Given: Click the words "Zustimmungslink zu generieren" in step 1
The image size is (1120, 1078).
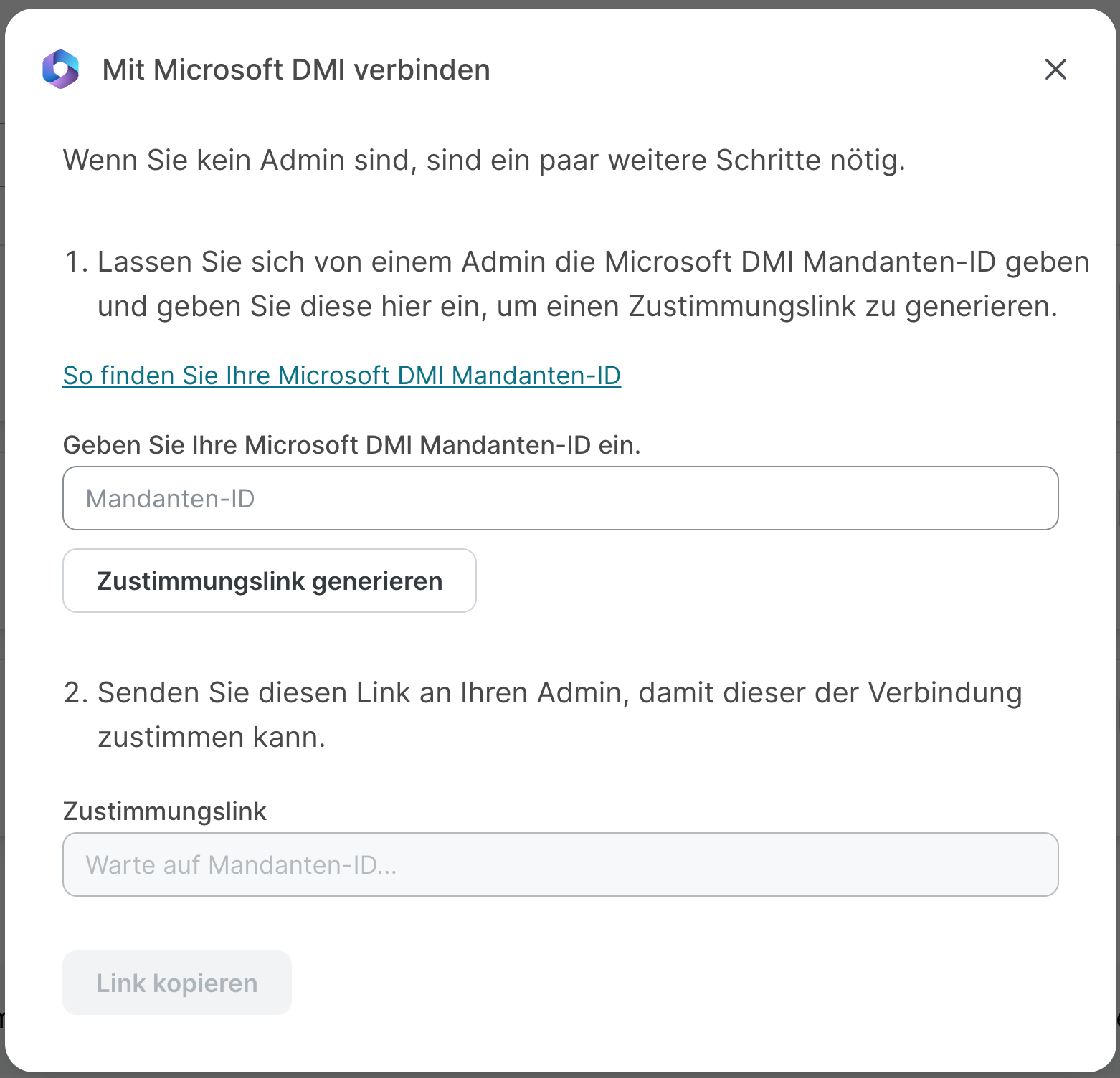Looking at the screenshot, I should tap(843, 307).
